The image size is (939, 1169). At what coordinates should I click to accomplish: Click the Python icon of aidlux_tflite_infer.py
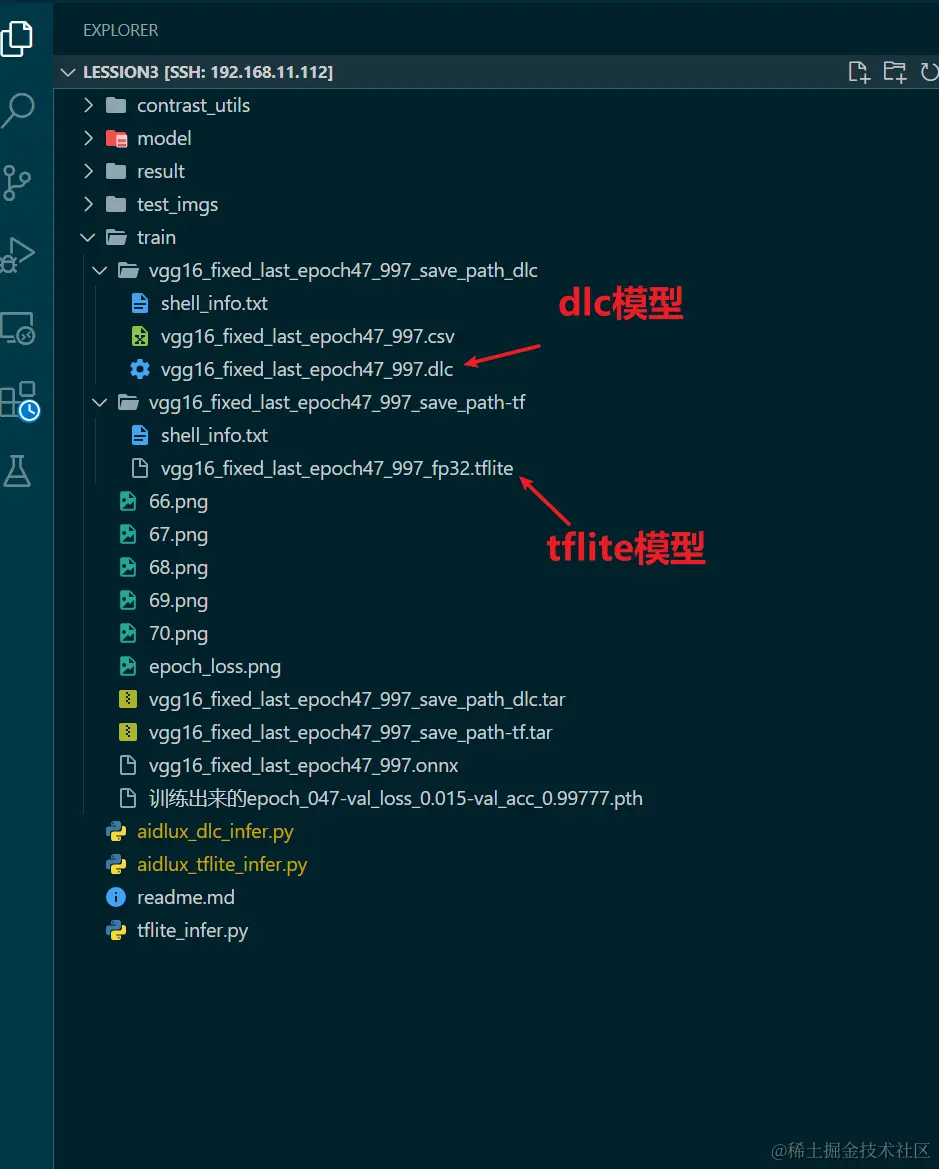click(x=116, y=864)
